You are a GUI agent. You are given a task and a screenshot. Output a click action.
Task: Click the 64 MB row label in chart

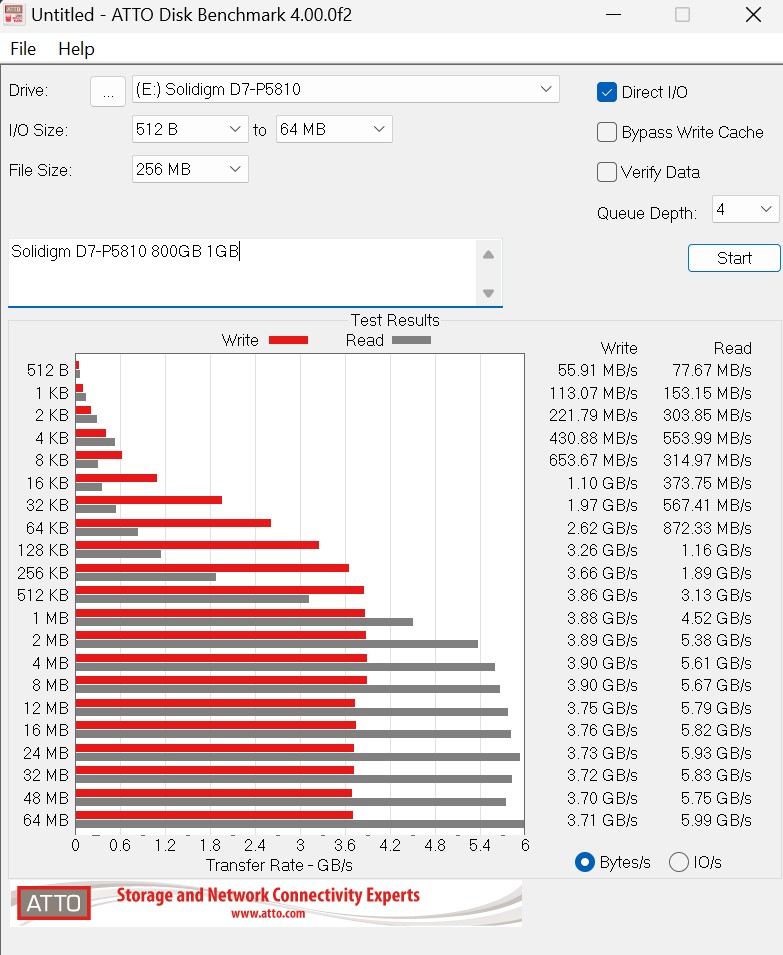[x=46, y=820]
